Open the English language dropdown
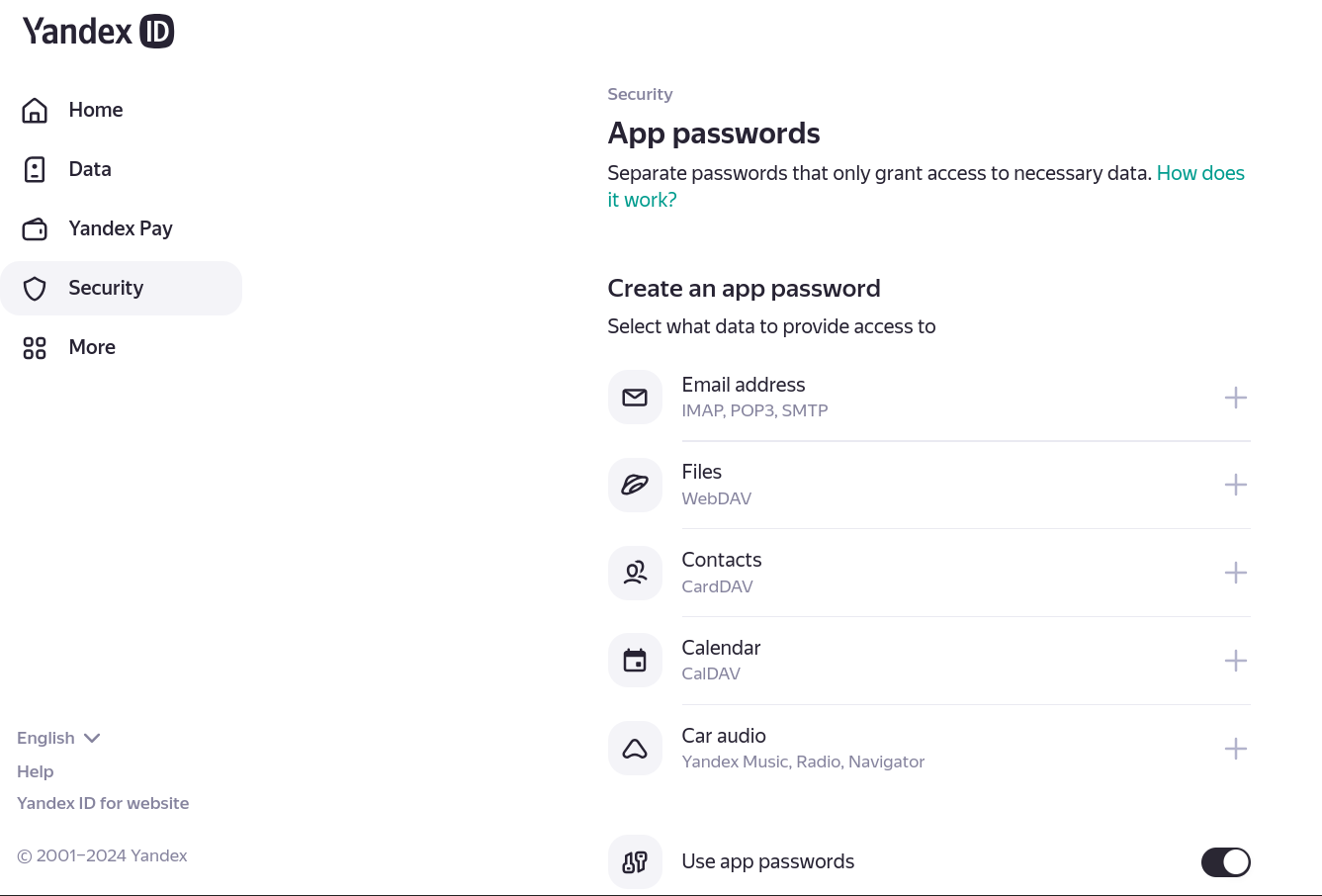The height and width of the screenshot is (896, 1322). (x=58, y=738)
